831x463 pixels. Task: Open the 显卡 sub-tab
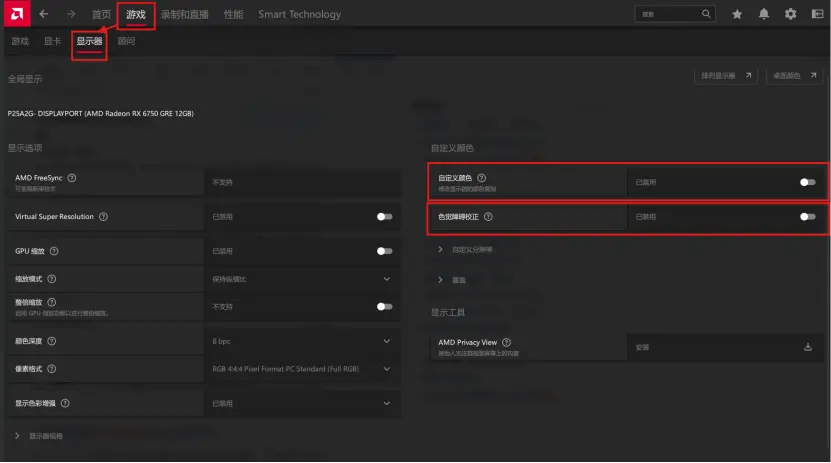(52, 42)
